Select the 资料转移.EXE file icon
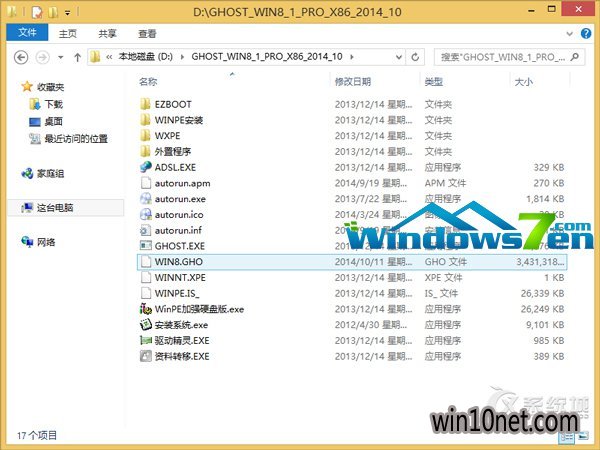This screenshot has height=450, width=600. tap(146, 356)
